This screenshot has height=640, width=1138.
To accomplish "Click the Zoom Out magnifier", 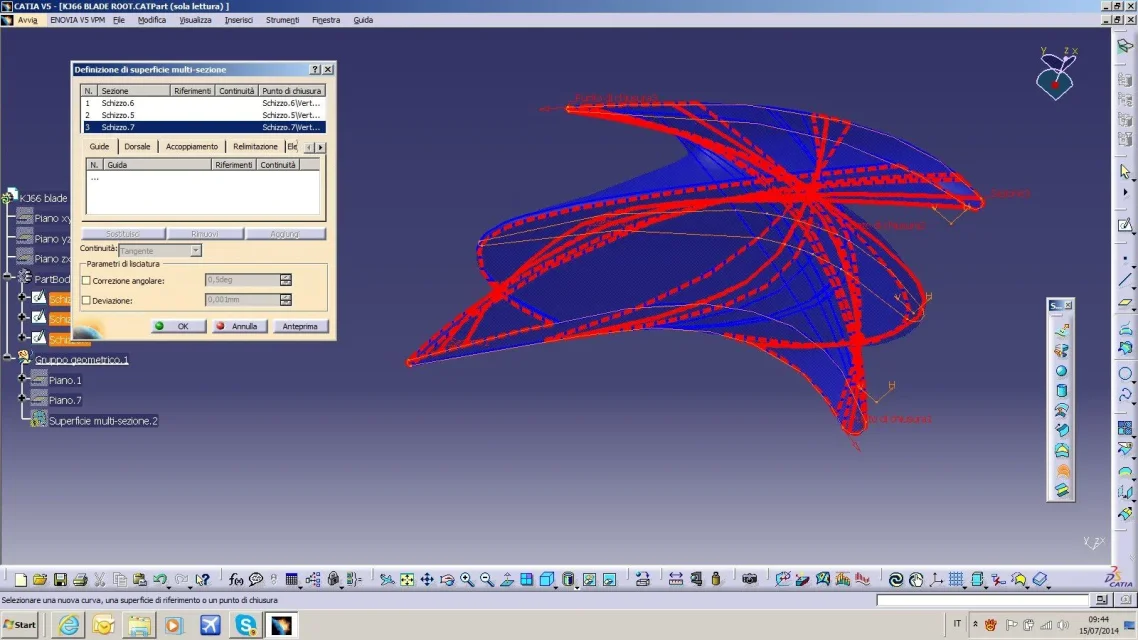I will [487, 579].
